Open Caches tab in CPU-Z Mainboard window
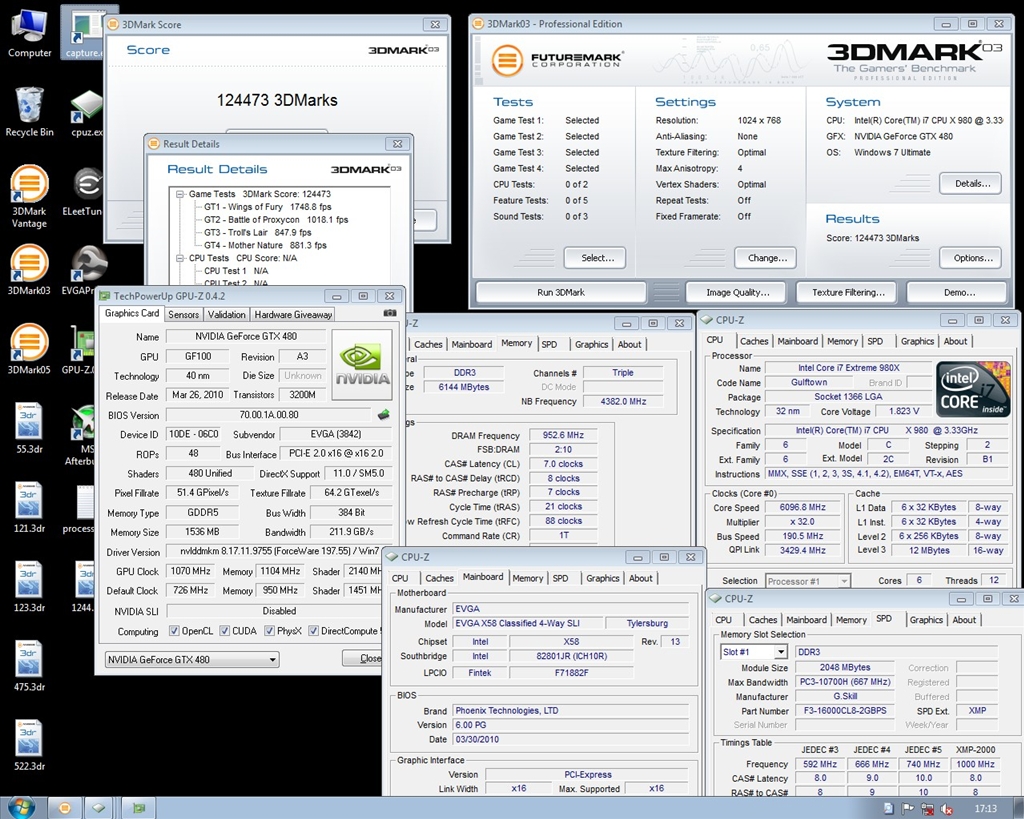1024x819 pixels. coord(440,578)
